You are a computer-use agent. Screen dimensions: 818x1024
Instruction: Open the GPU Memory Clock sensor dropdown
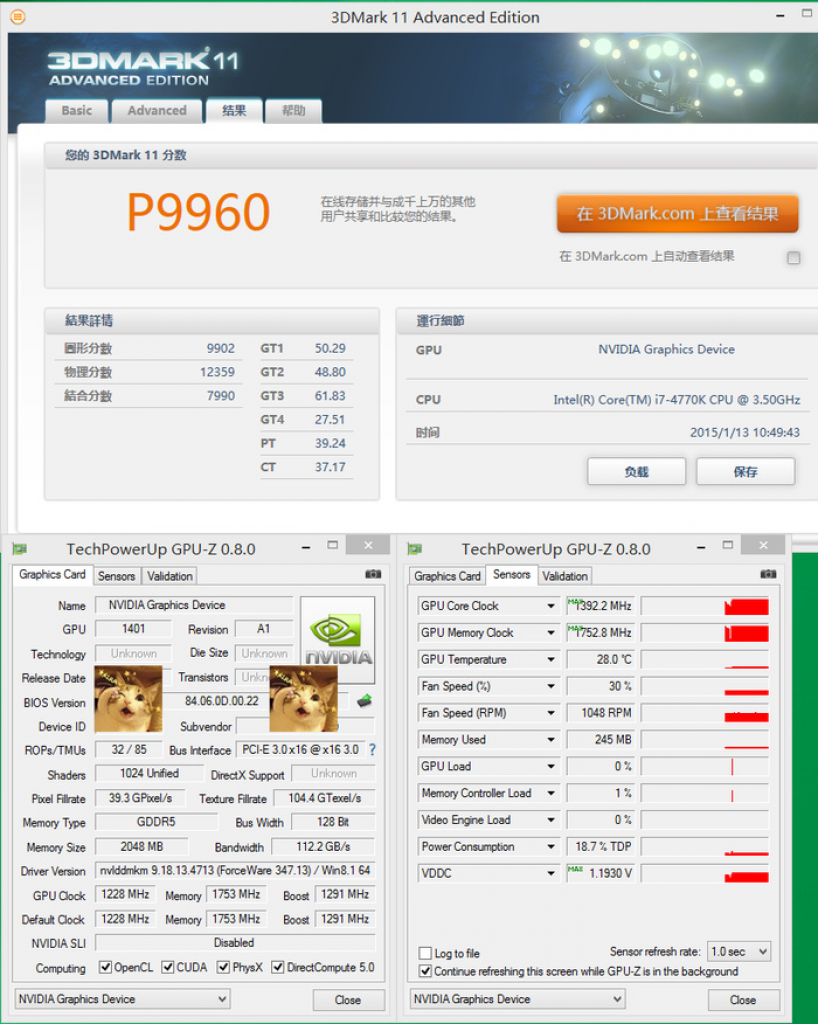551,633
